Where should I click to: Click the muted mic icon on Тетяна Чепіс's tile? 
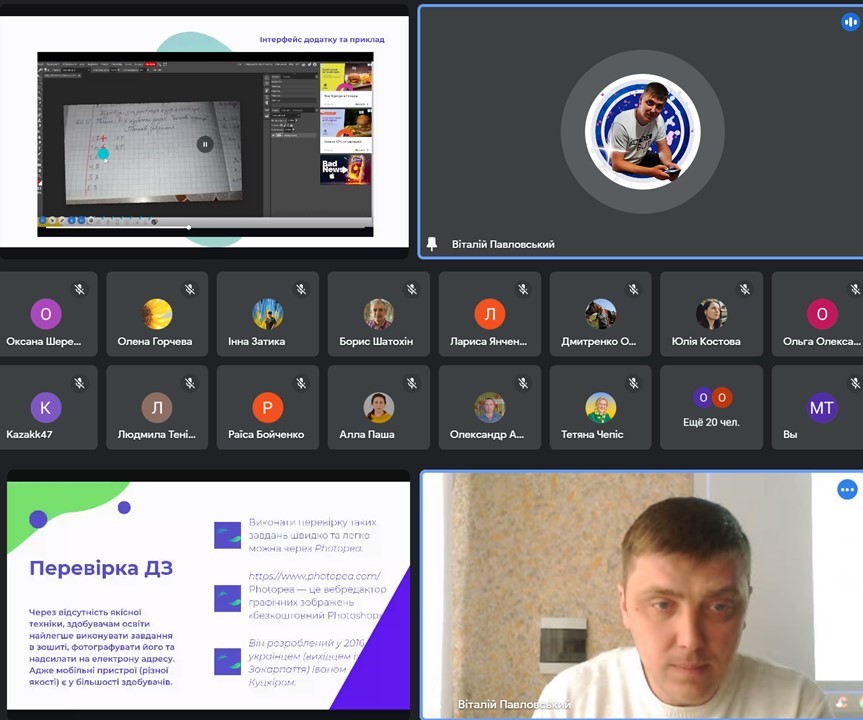click(x=633, y=383)
